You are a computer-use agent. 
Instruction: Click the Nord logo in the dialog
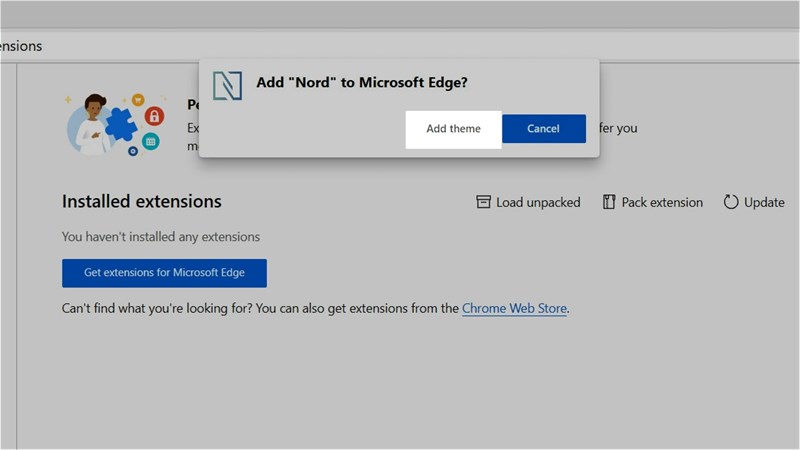(x=227, y=85)
